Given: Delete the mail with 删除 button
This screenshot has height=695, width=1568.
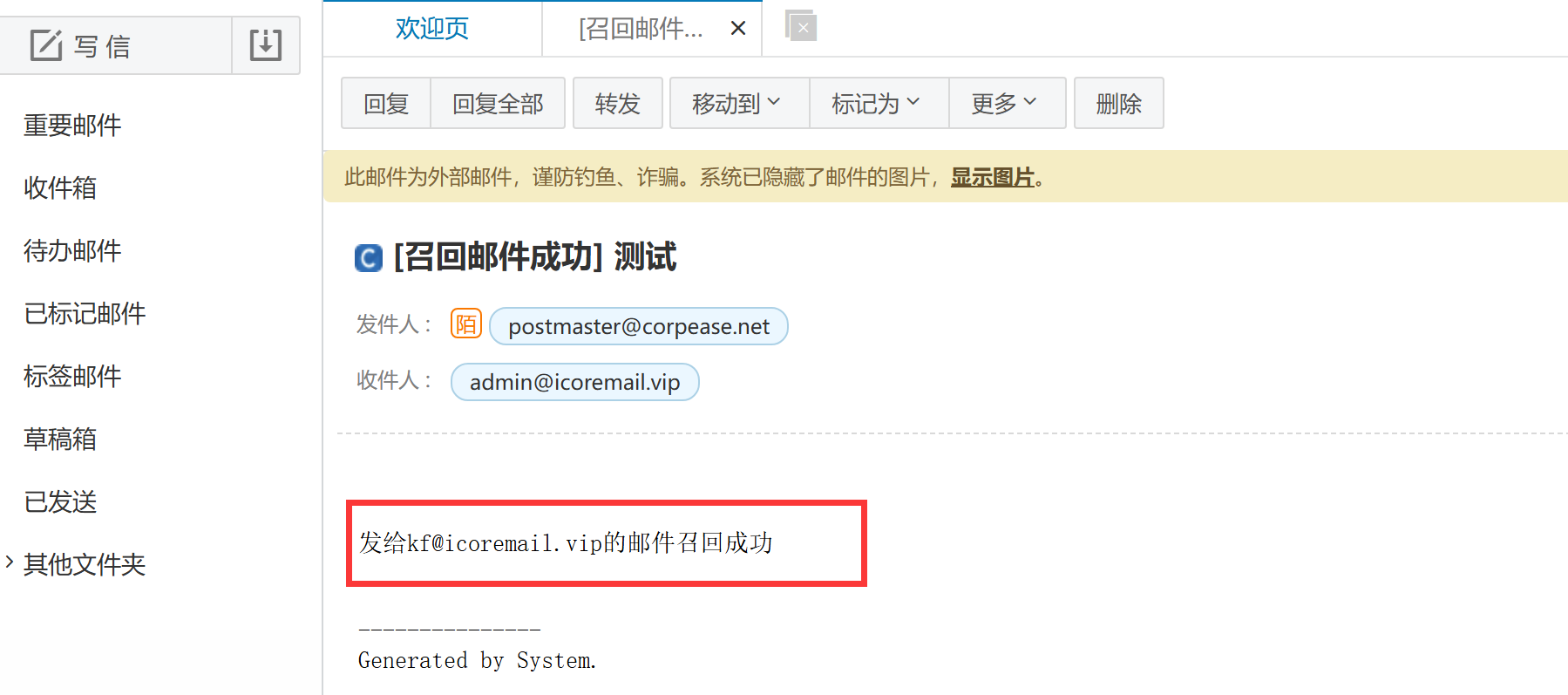Looking at the screenshot, I should click(x=1119, y=103).
